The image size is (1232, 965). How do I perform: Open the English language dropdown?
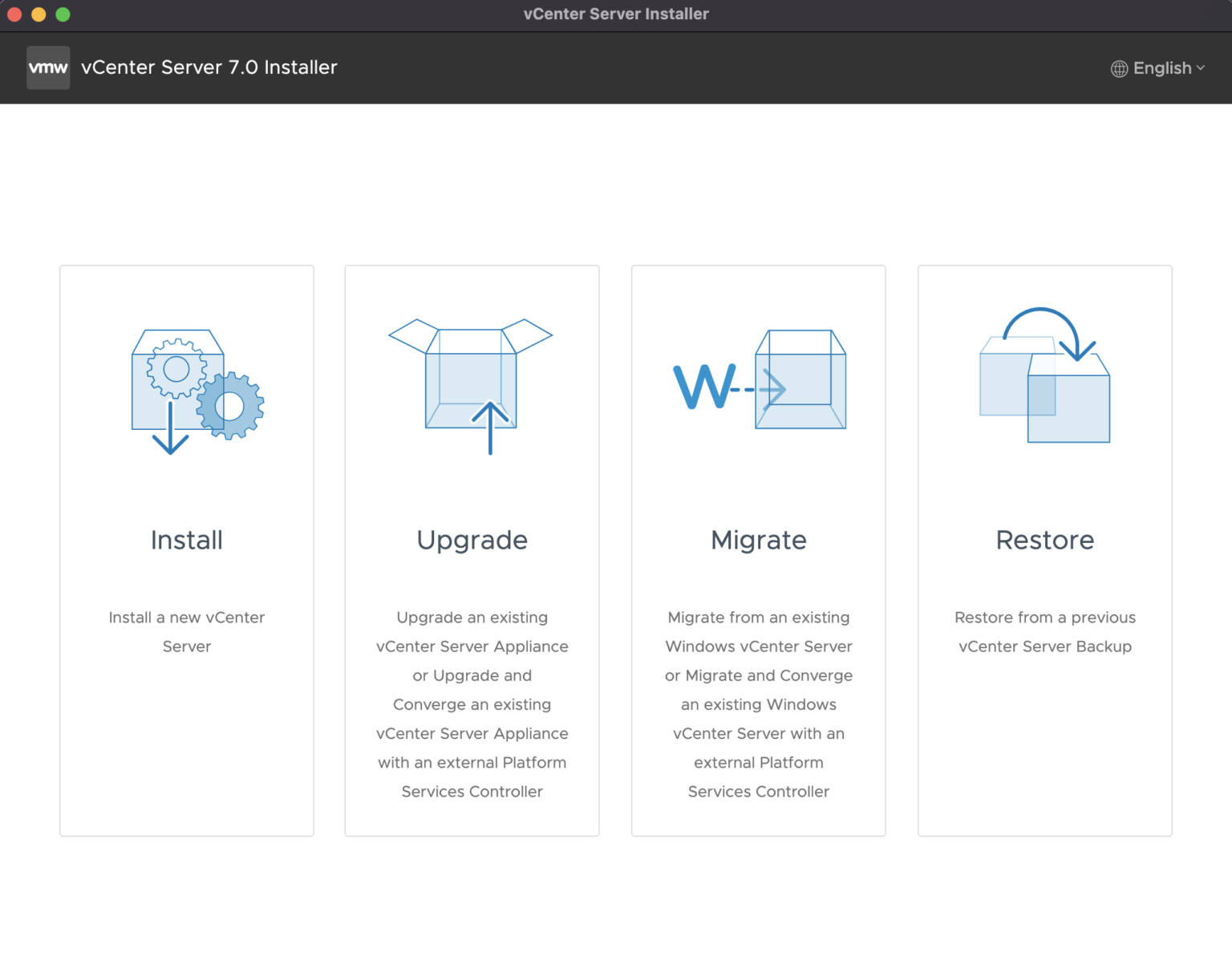pos(1162,68)
